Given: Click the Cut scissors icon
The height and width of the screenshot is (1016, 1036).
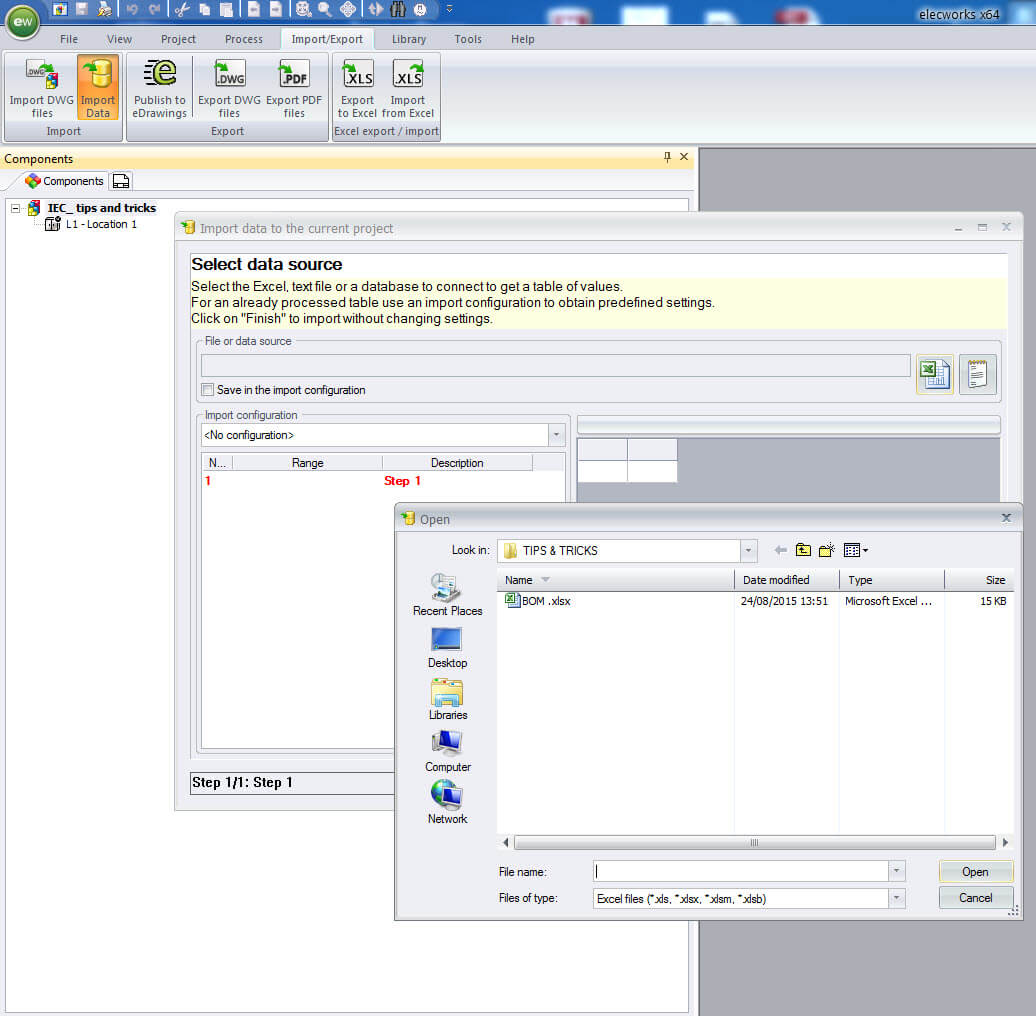Looking at the screenshot, I should click(182, 9).
